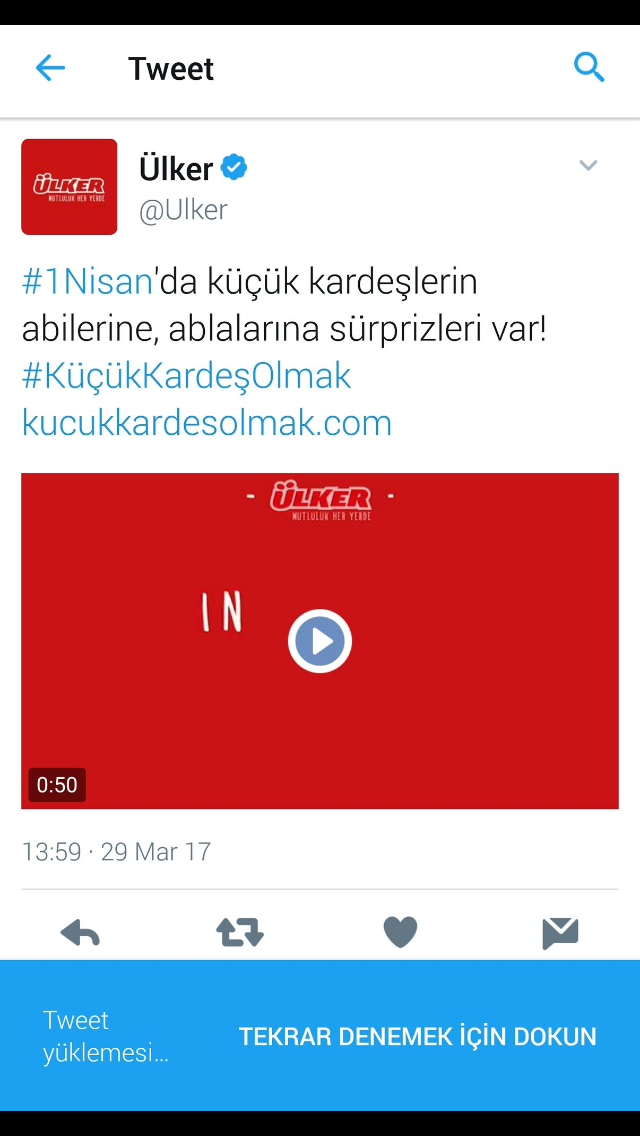Retweet using the retweet icon
The width and height of the screenshot is (640, 1136).
click(240, 933)
